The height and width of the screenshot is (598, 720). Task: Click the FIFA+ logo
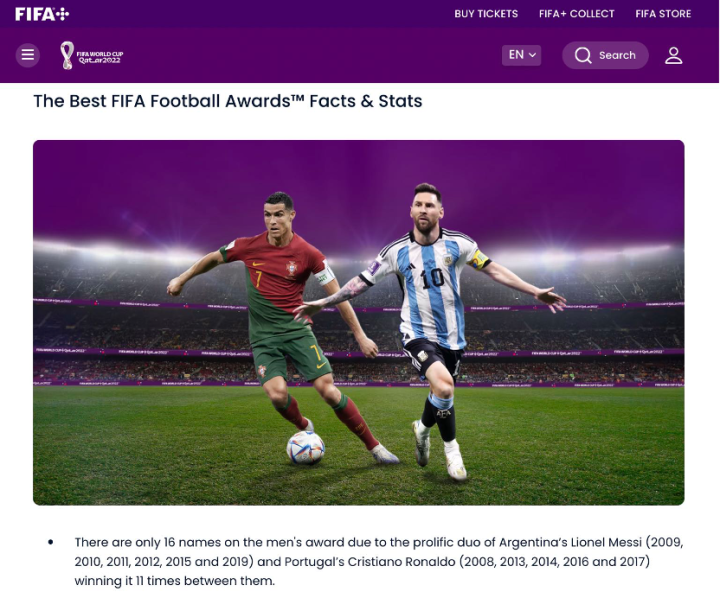pyautogui.click(x=42, y=14)
